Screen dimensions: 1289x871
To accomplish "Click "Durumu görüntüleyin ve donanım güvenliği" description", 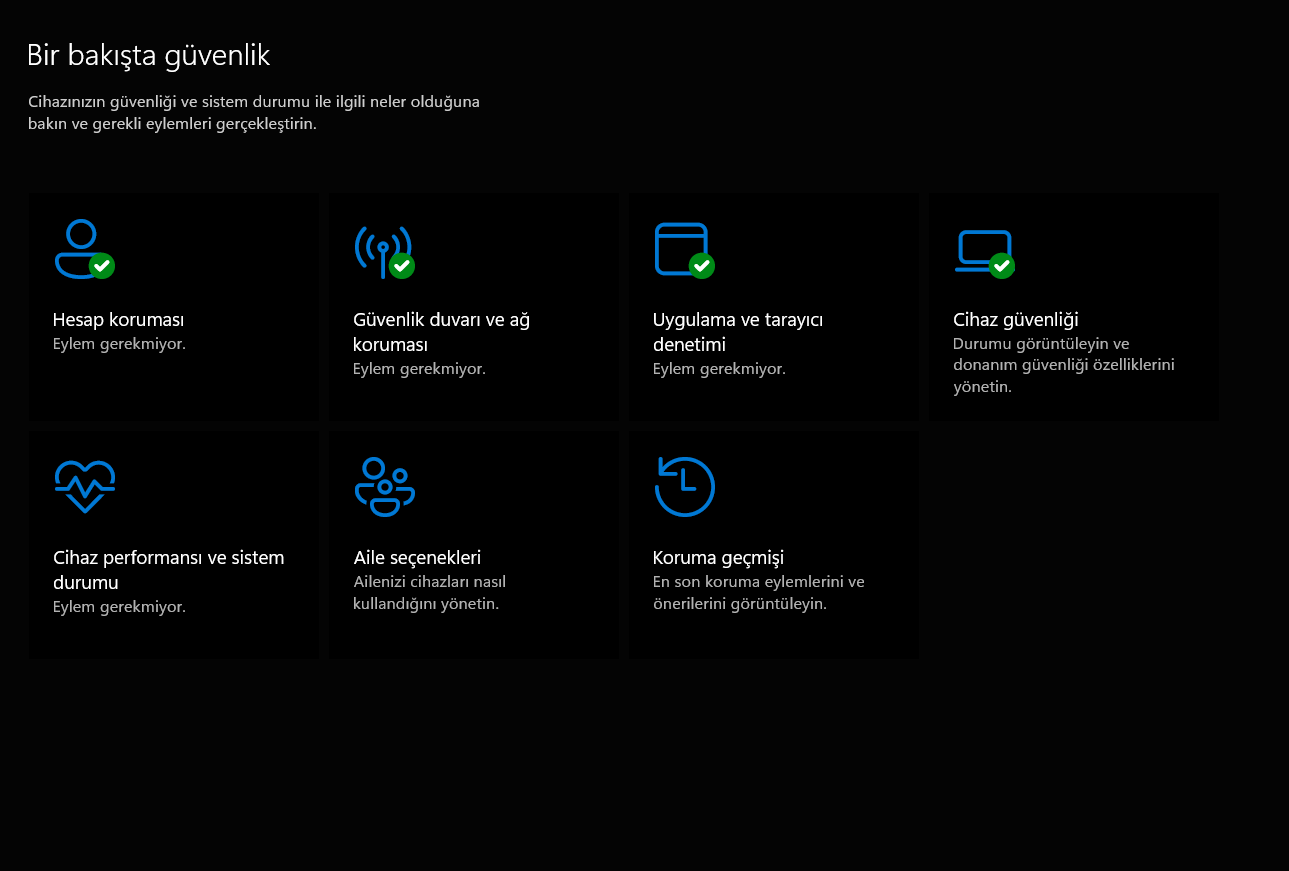I will [x=1064, y=365].
